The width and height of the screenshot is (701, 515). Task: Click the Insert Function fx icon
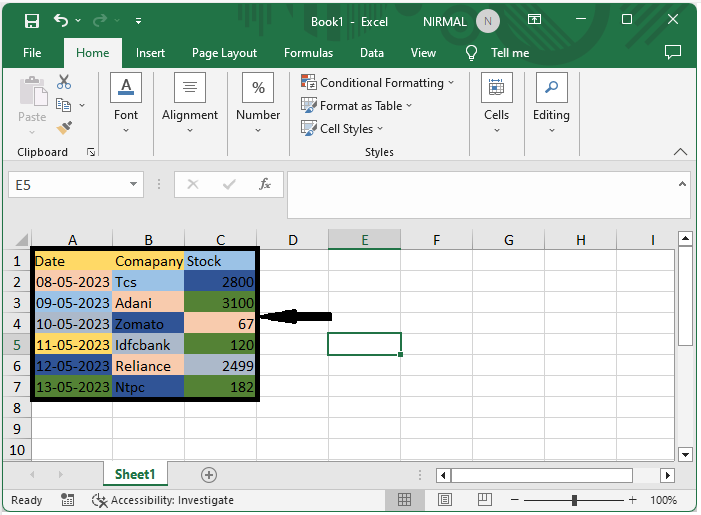[x=265, y=184]
